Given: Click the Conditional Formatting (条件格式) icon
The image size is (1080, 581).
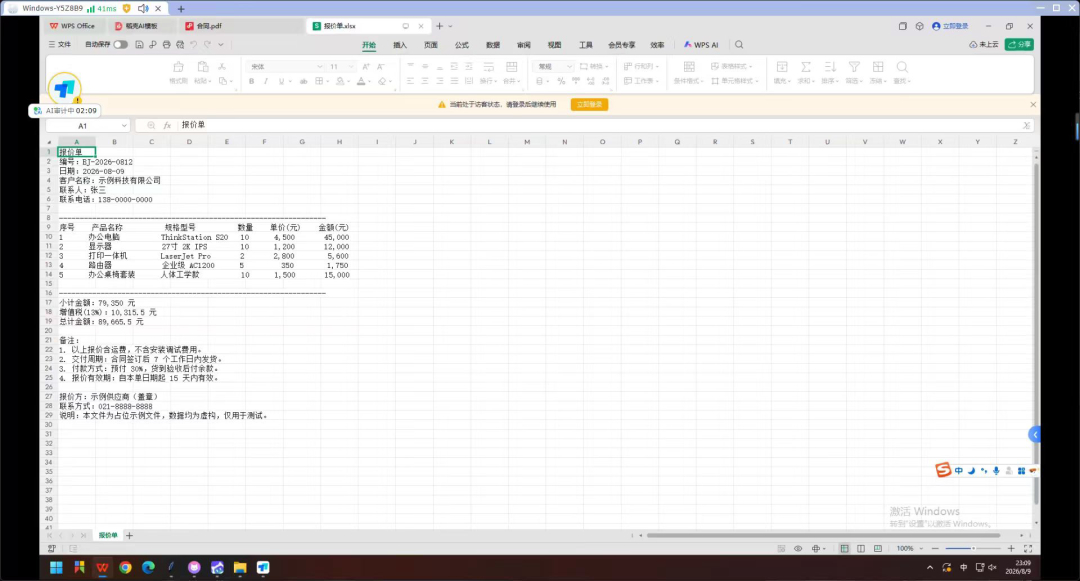Looking at the screenshot, I should [x=689, y=67].
